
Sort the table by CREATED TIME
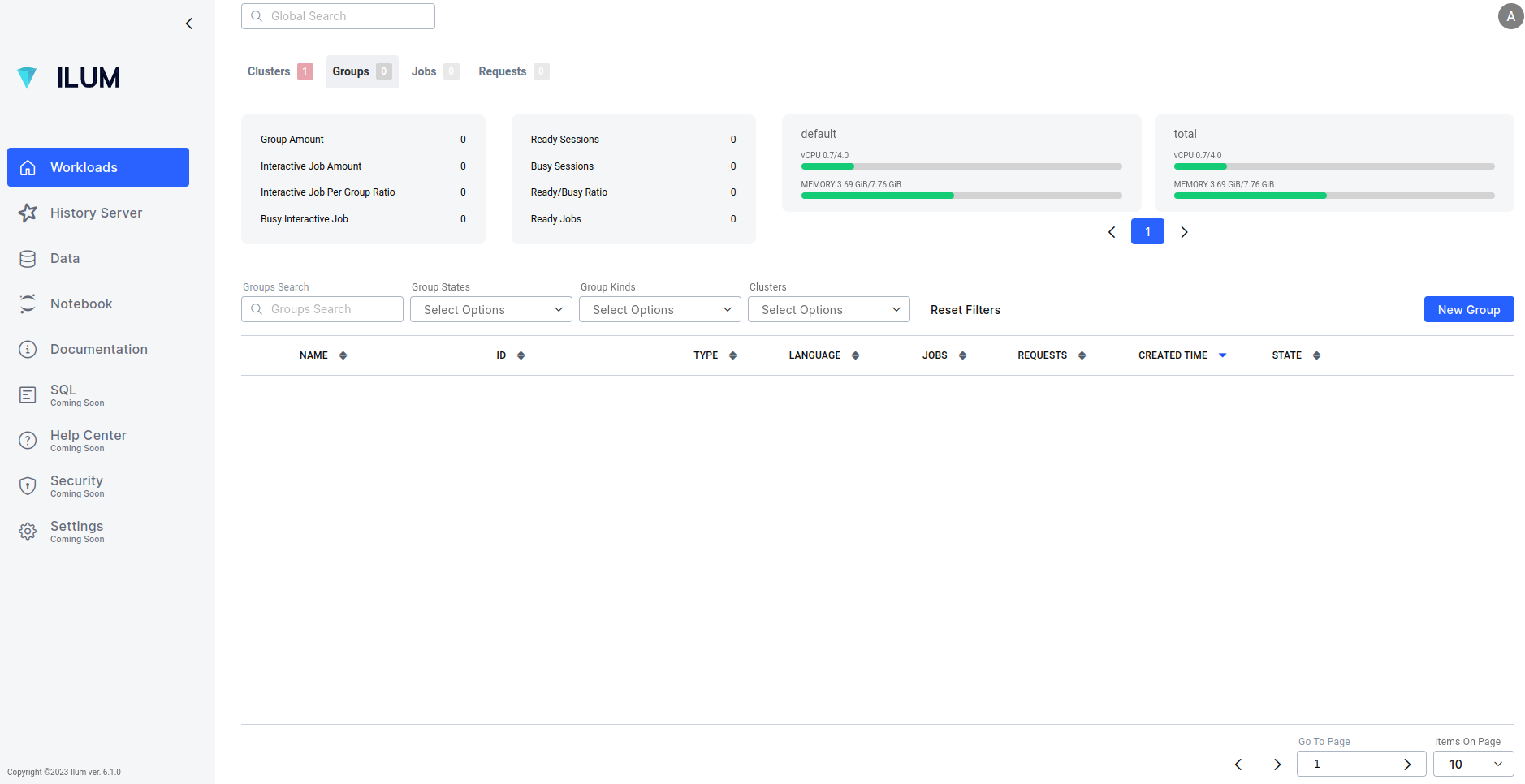(x=1222, y=355)
